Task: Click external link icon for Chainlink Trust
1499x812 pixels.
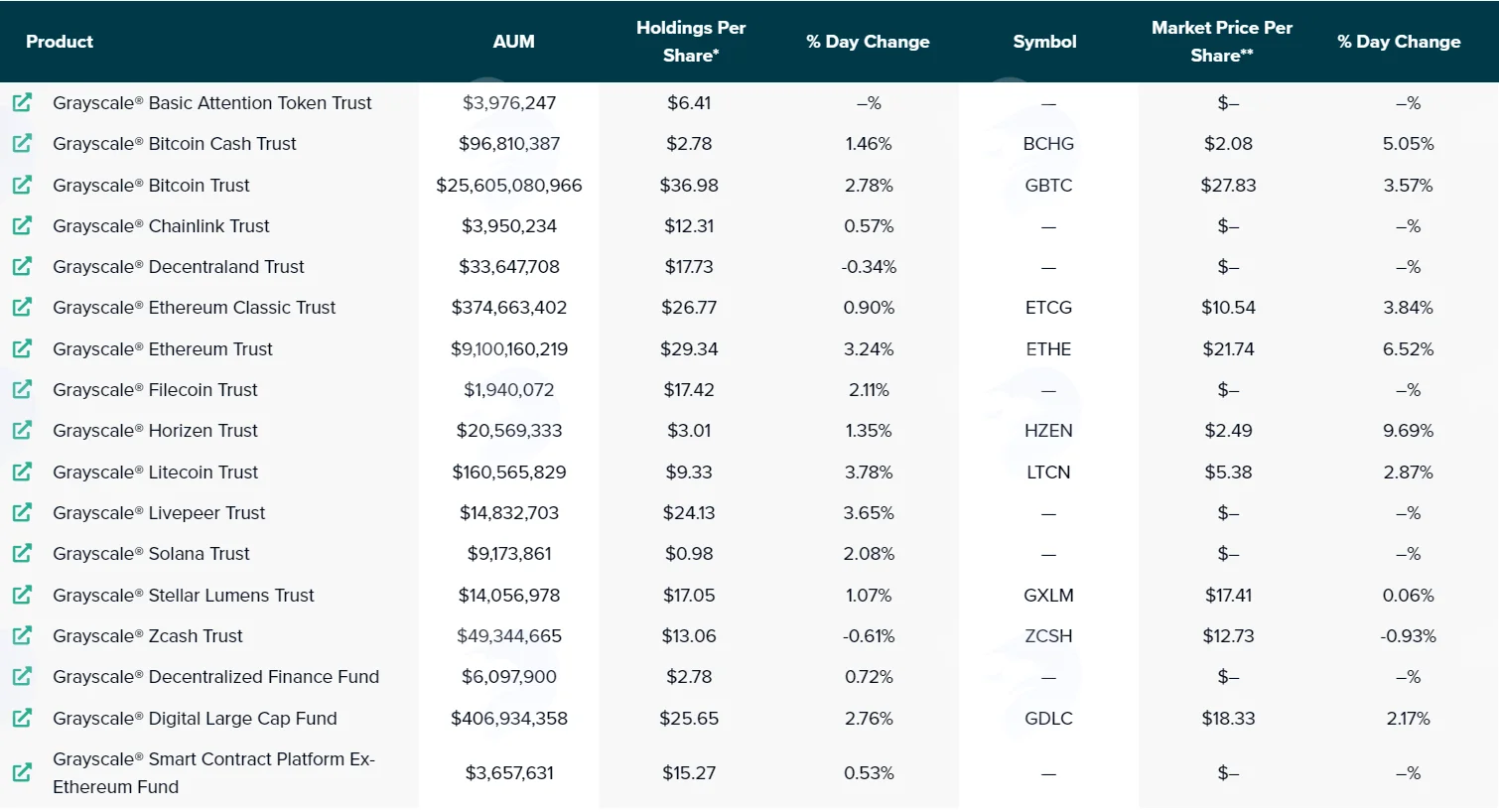Action: [22, 225]
